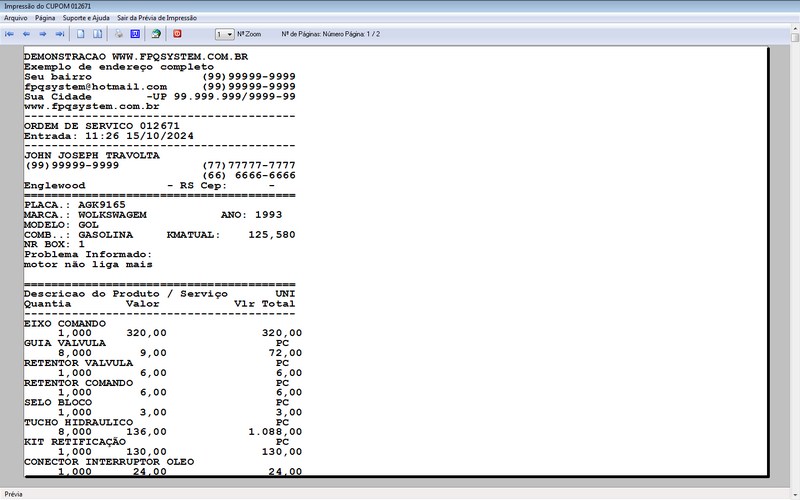Viewport: 800px width, 500px height.
Task: Go to the first page
Action: [x=9, y=34]
